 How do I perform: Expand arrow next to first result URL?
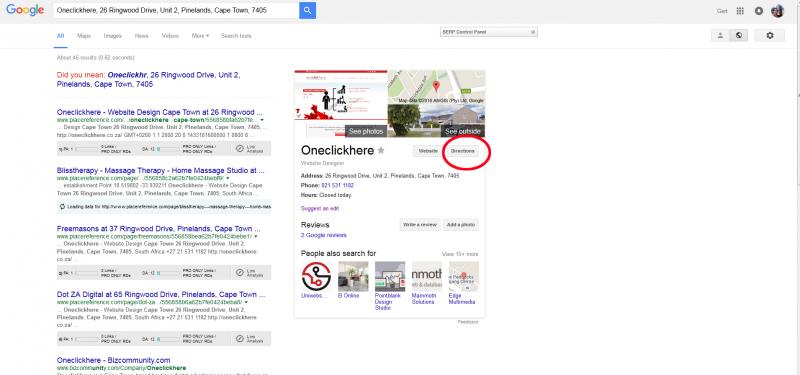262,120
